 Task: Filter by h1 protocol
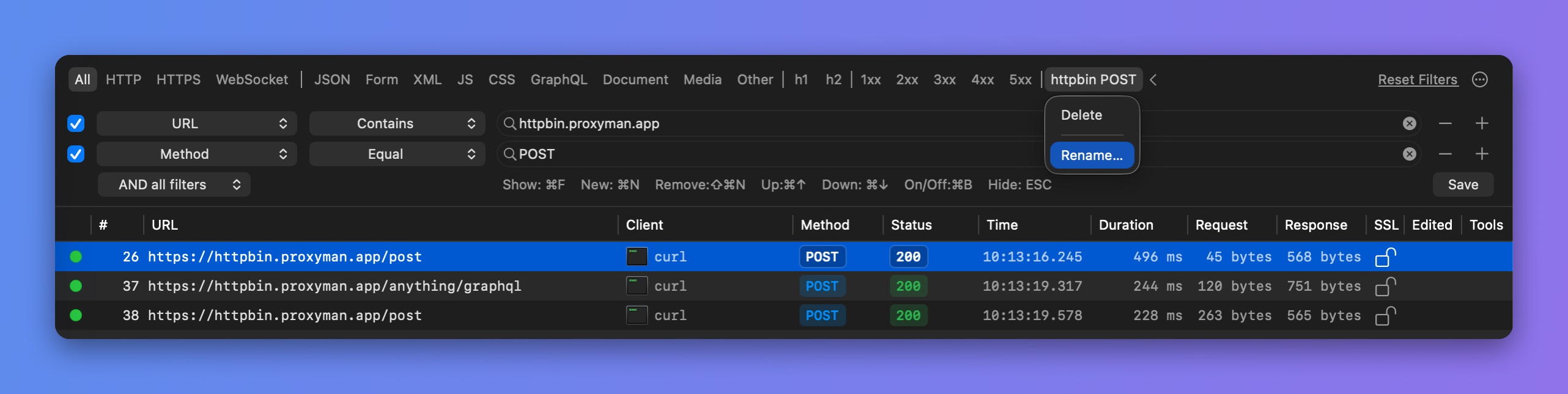click(801, 79)
